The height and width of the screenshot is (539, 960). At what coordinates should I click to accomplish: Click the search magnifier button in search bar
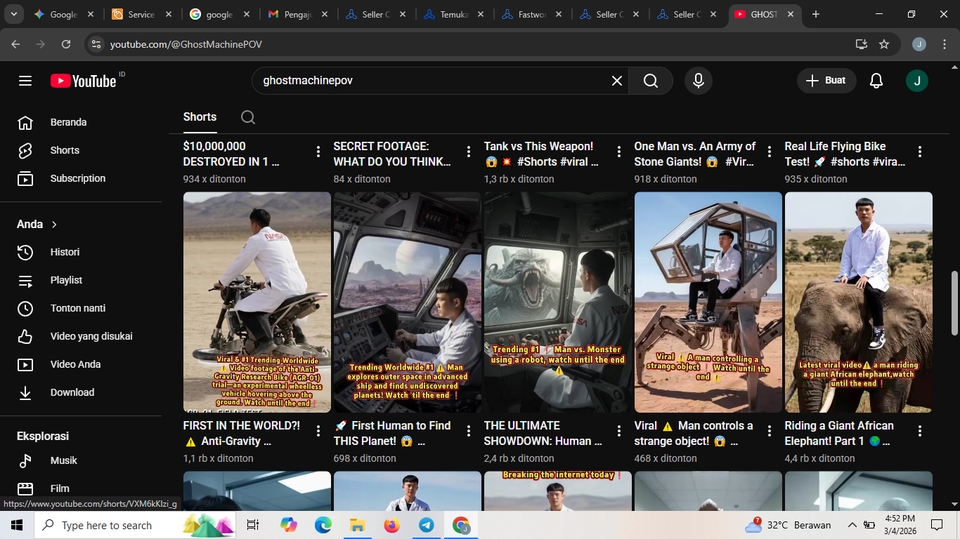pyautogui.click(x=651, y=81)
